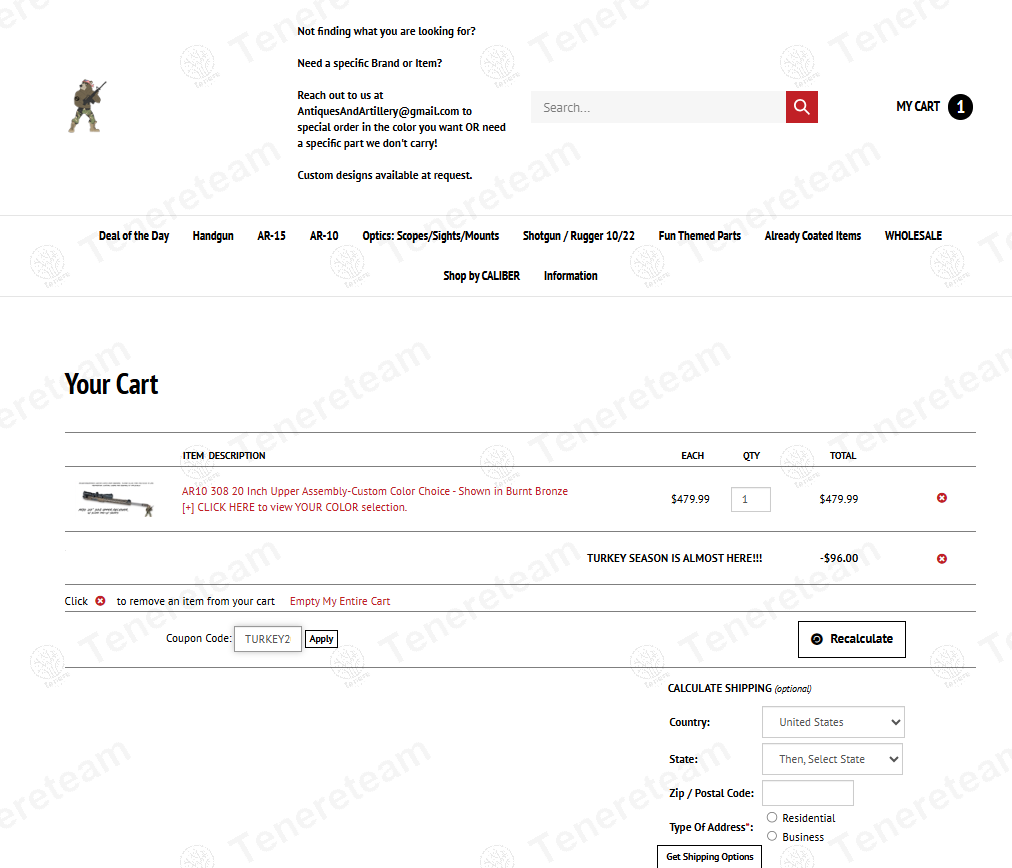The height and width of the screenshot is (868, 1012).
Task: Click the $479.99 price in EACH column
Action: click(x=691, y=499)
